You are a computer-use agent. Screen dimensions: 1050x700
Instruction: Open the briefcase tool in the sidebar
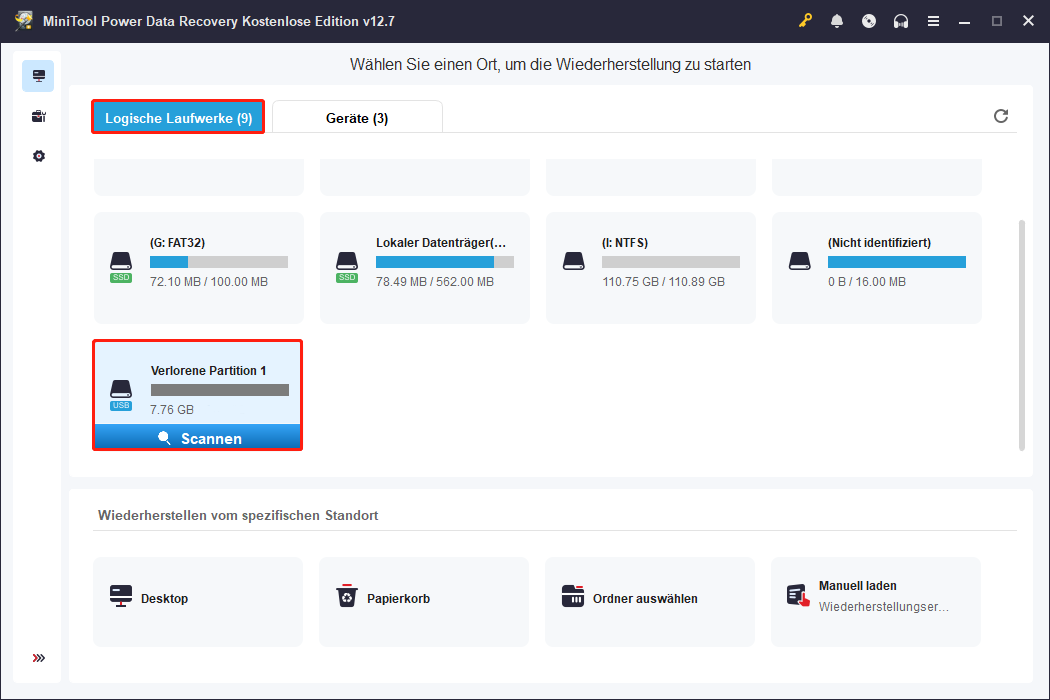pyautogui.click(x=38, y=116)
